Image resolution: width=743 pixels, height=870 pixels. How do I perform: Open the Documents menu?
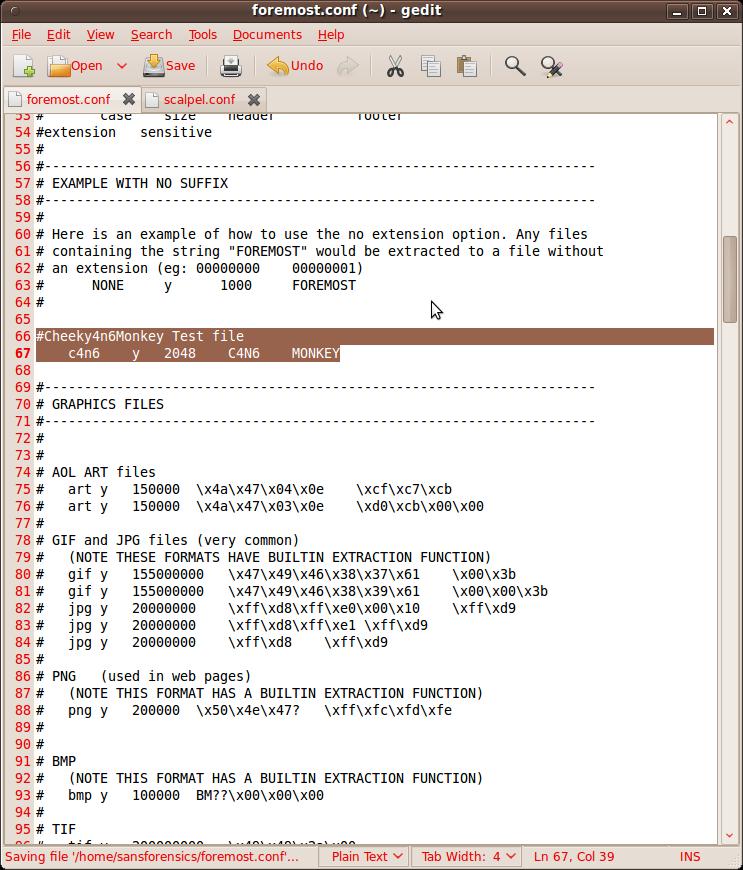pos(267,34)
